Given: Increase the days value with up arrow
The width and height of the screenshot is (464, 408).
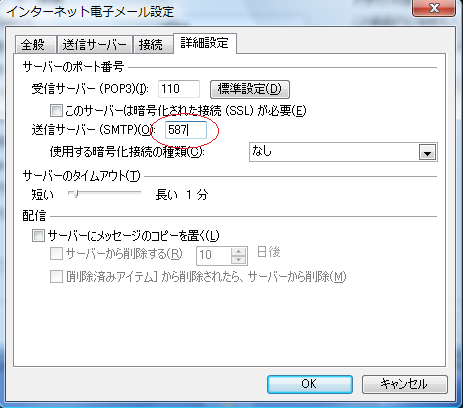Looking at the screenshot, I should [239, 251].
